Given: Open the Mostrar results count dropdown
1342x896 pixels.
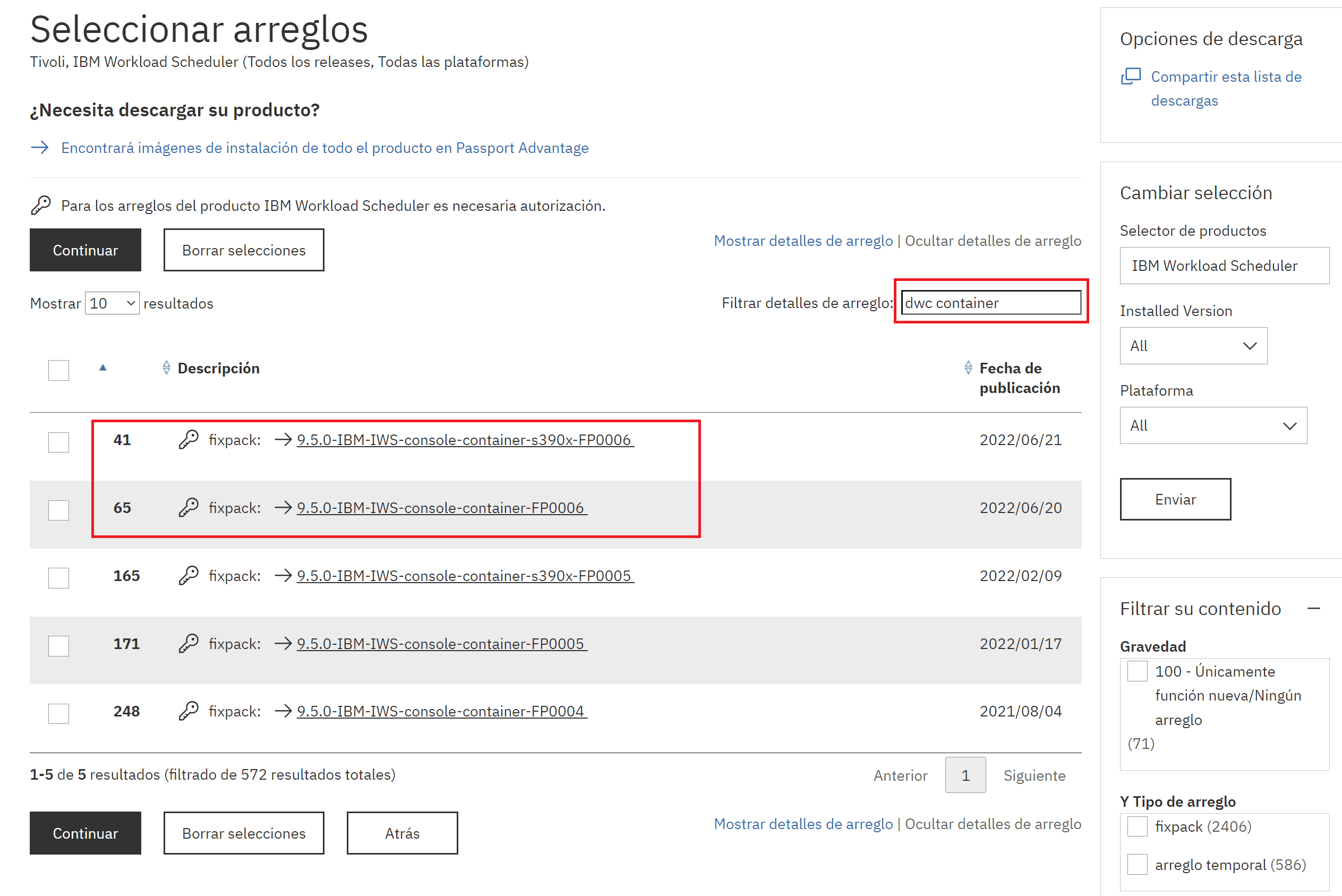Looking at the screenshot, I should click(x=112, y=303).
